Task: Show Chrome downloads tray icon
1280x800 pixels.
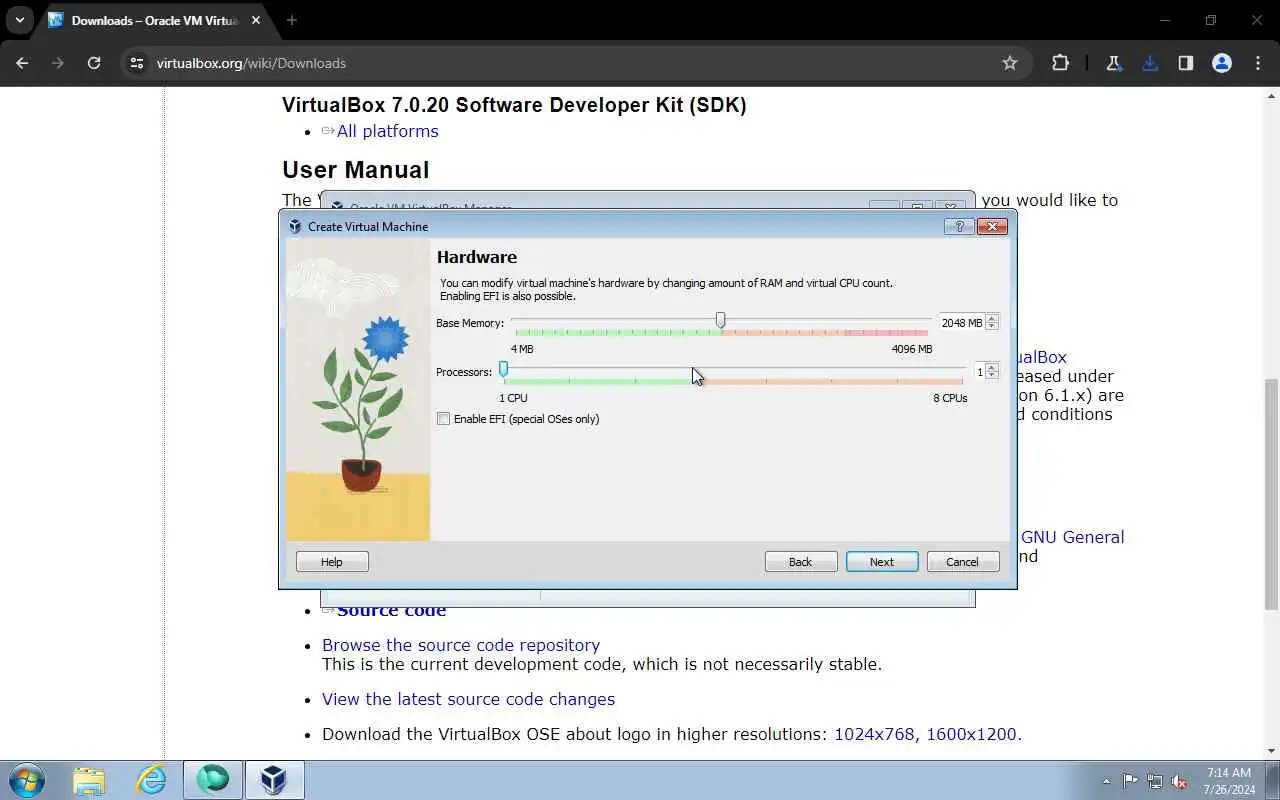Action: 1150,63
